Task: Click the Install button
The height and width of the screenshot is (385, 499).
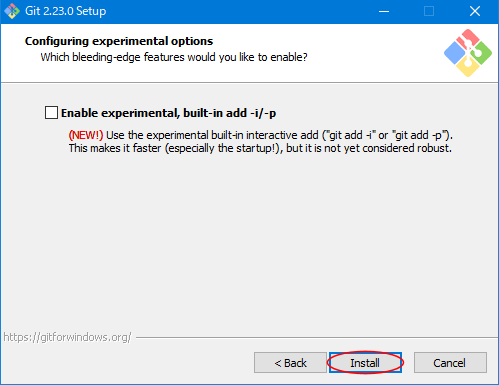Action: [x=365, y=363]
